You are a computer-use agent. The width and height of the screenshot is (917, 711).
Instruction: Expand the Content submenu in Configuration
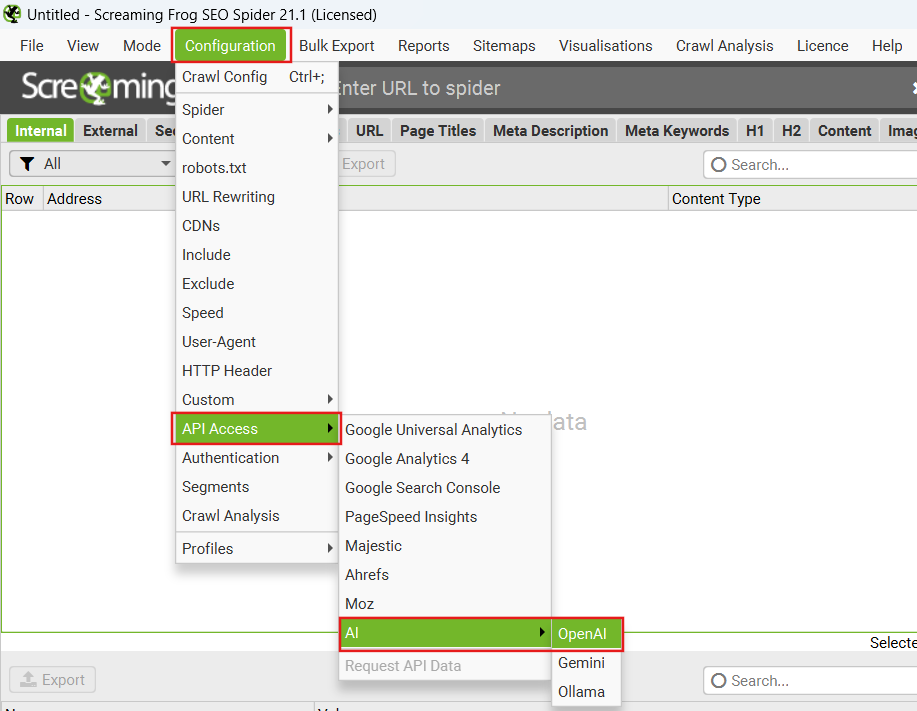tap(257, 139)
